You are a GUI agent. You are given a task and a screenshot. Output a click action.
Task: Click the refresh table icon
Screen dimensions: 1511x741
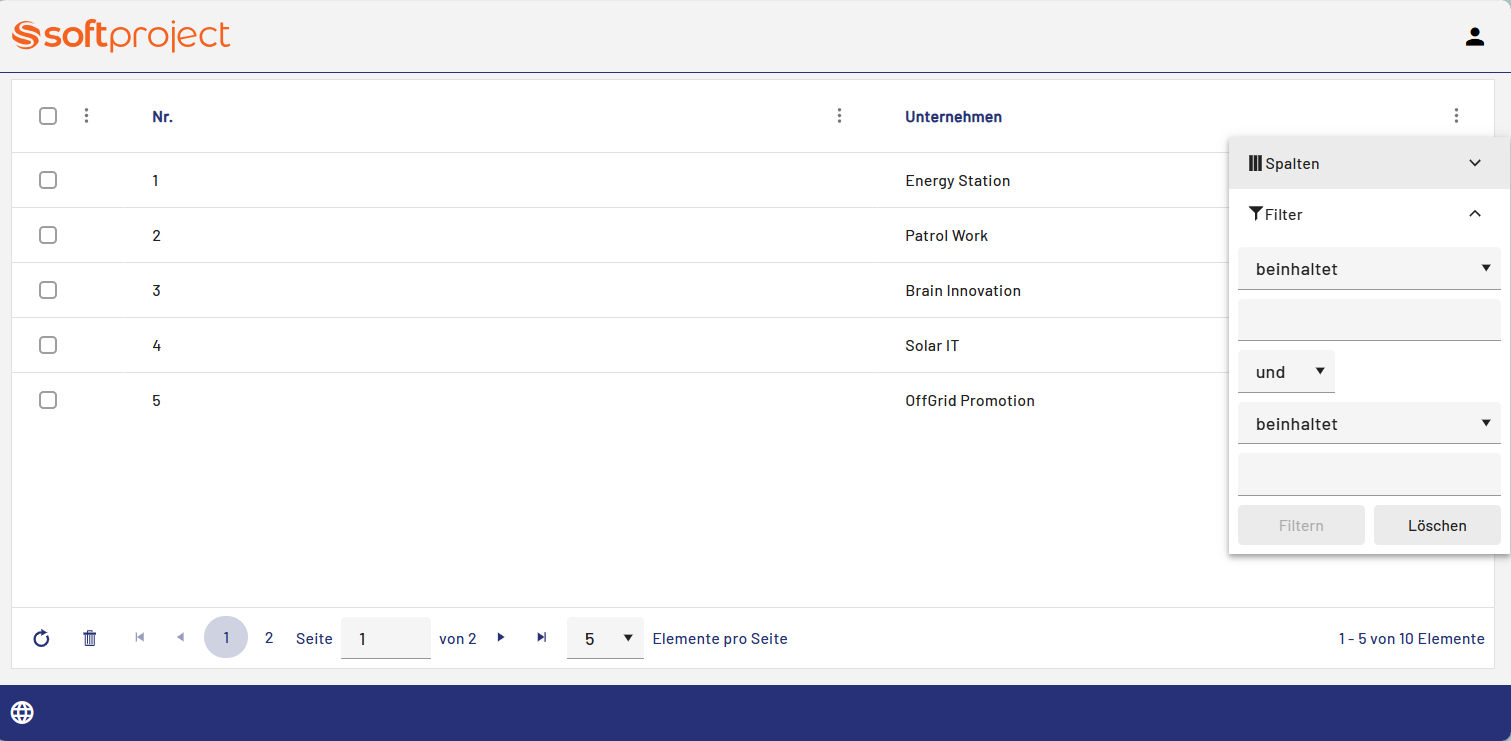point(41,638)
